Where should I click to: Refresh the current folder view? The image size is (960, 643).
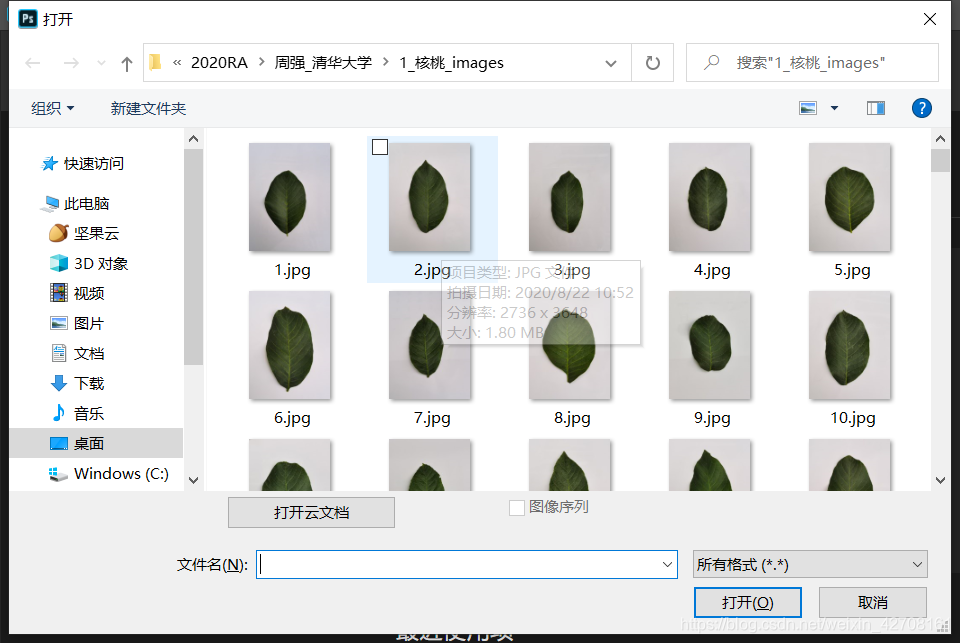[651, 62]
